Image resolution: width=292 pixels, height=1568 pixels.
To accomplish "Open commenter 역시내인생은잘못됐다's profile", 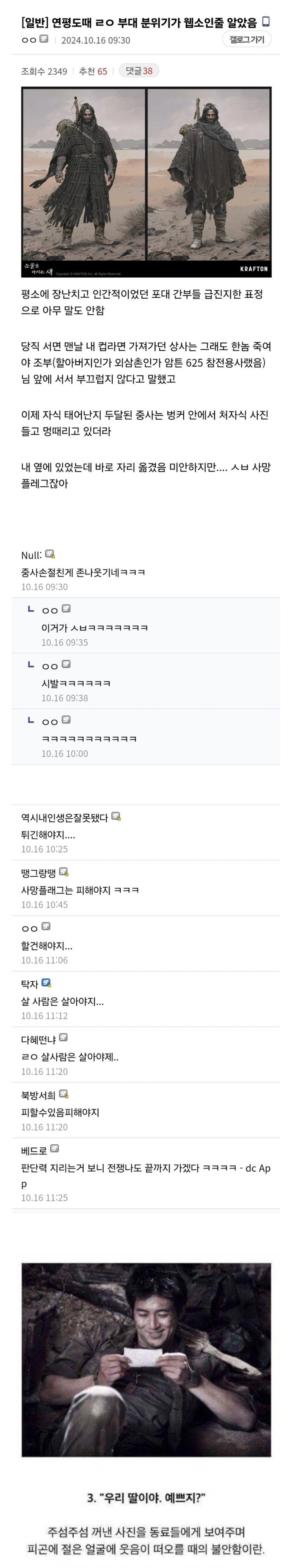I will pos(65,818).
